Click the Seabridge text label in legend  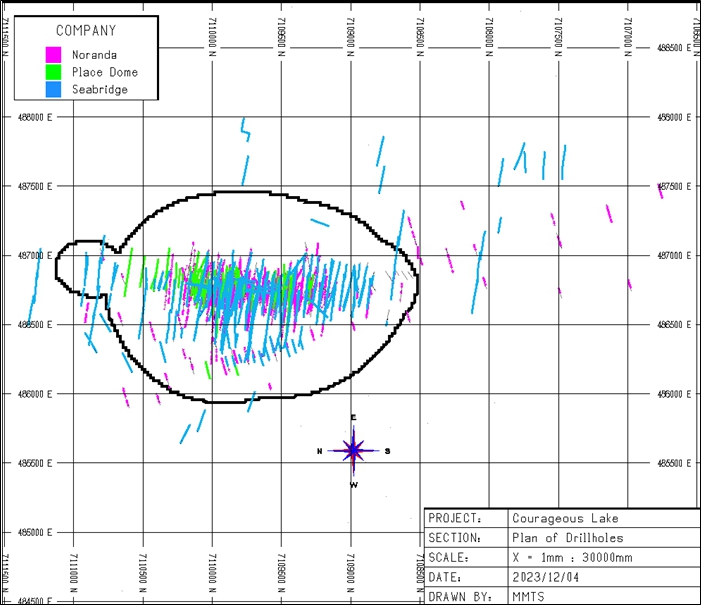click(x=100, y=89)
